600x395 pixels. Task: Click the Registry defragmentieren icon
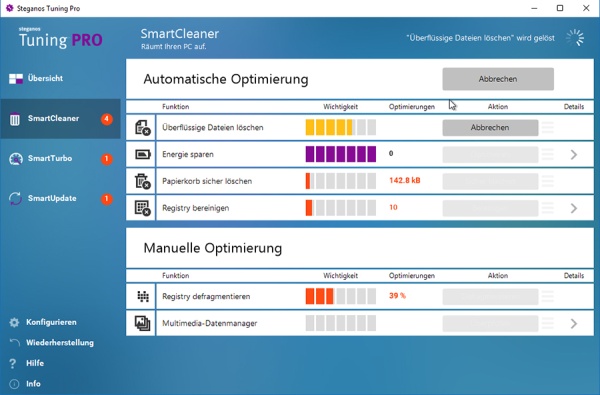tap(143, 296)
